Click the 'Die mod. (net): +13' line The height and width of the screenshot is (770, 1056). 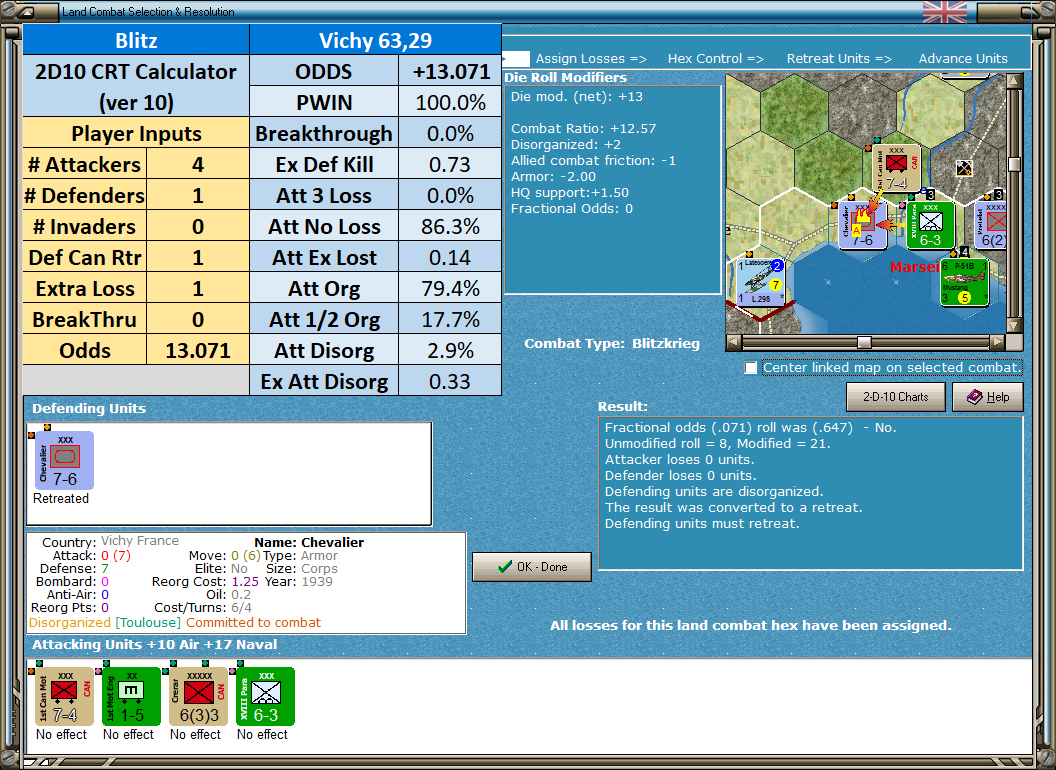pos(576,96)
